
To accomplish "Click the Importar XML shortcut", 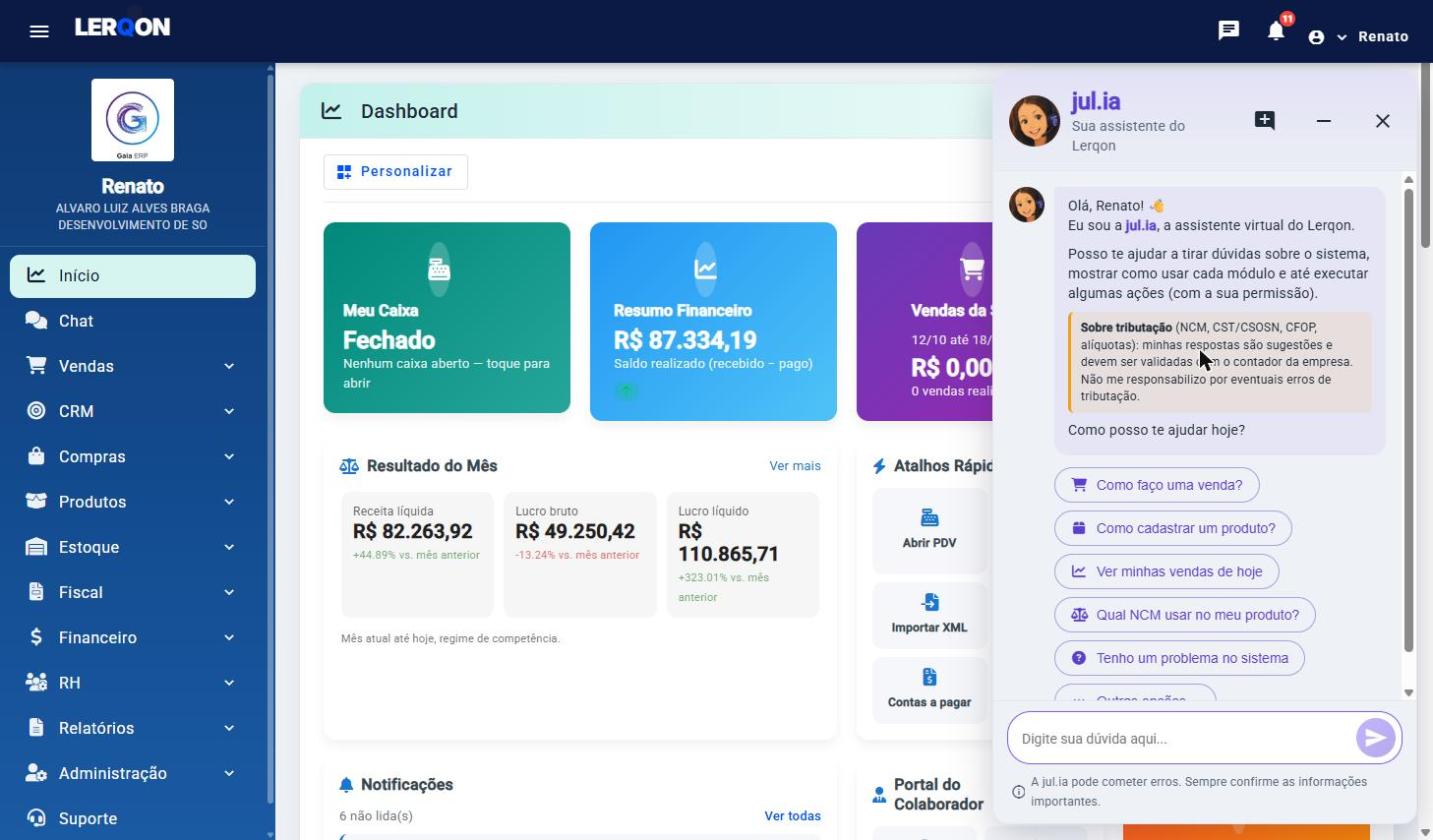I will 929,614.
